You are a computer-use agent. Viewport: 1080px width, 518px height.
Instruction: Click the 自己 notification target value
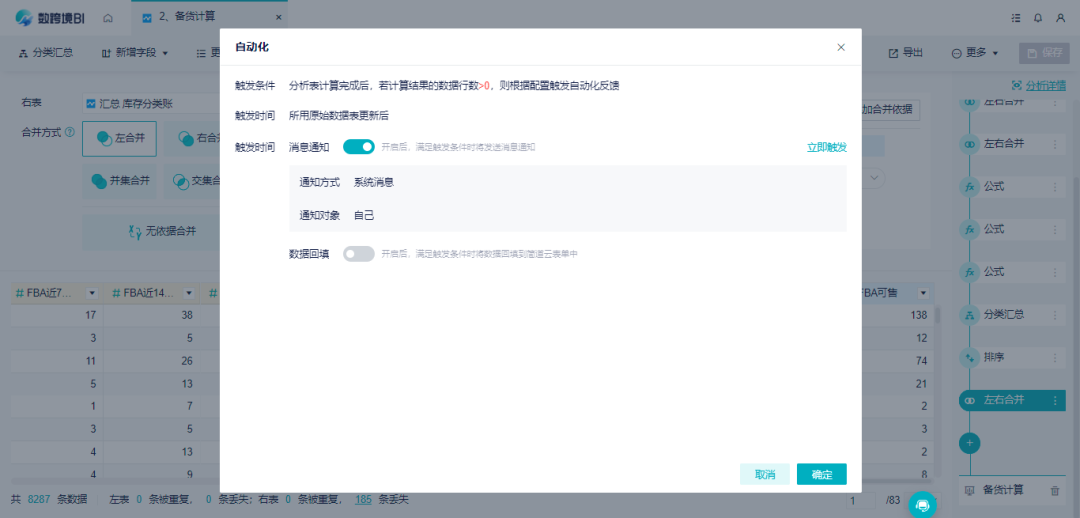(x=364, y=216)
